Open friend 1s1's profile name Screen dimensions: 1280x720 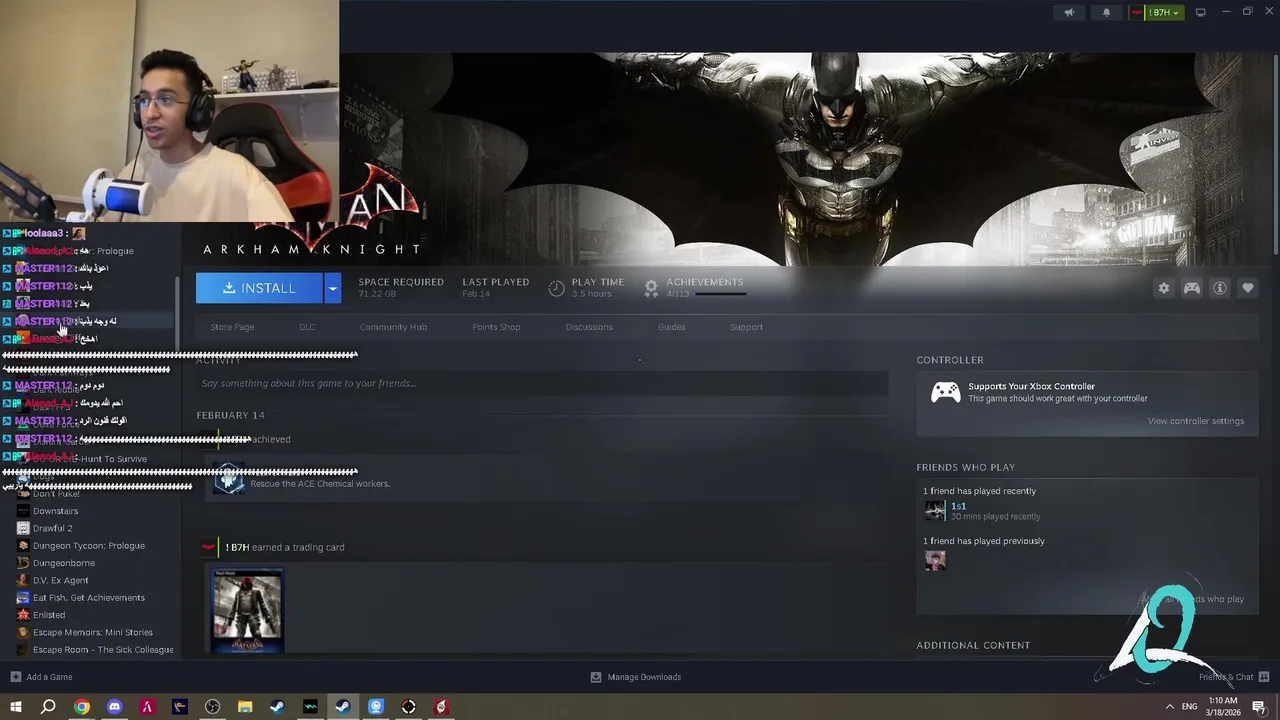958,506
